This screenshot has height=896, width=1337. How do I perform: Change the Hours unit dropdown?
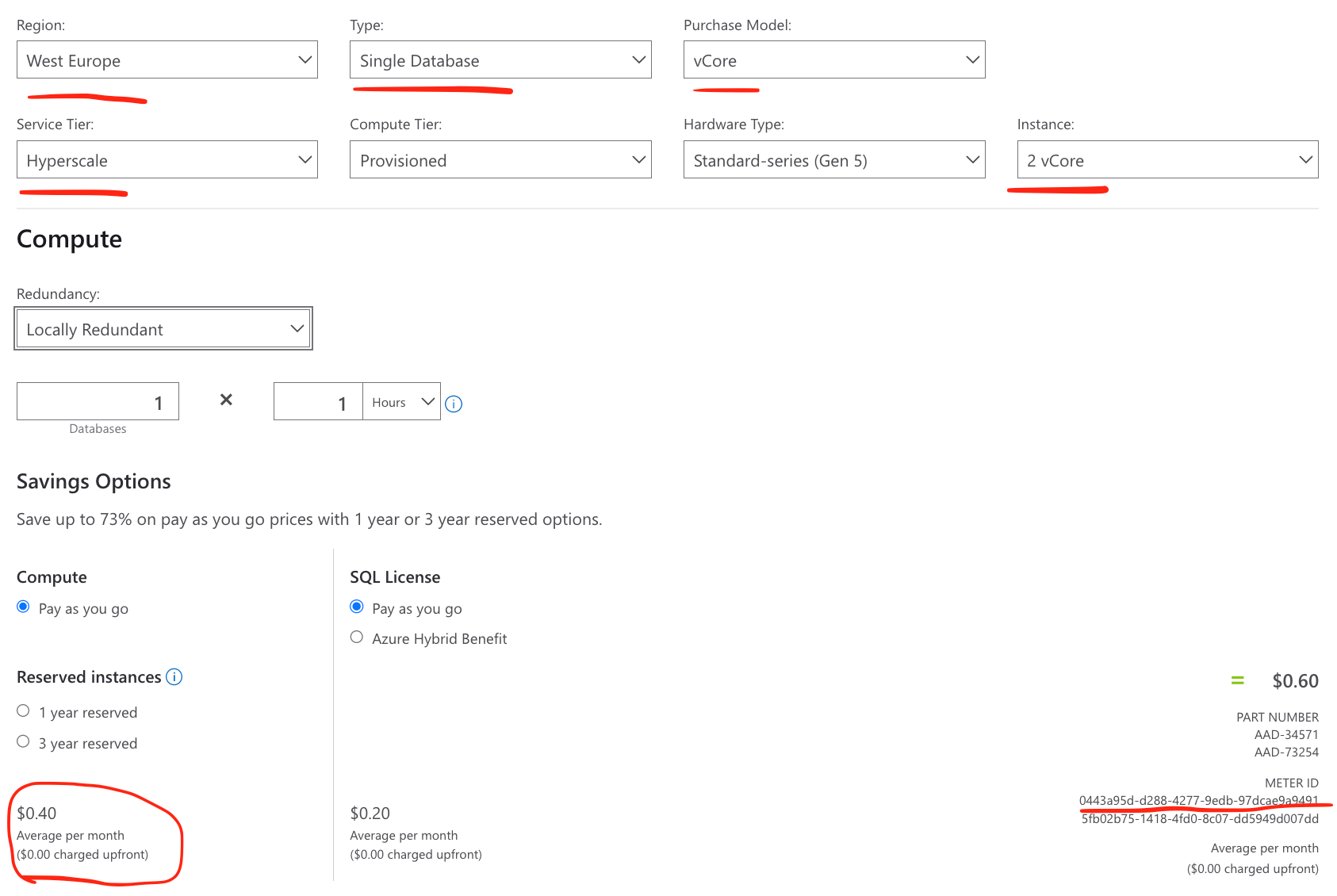(x=402, y=402)
